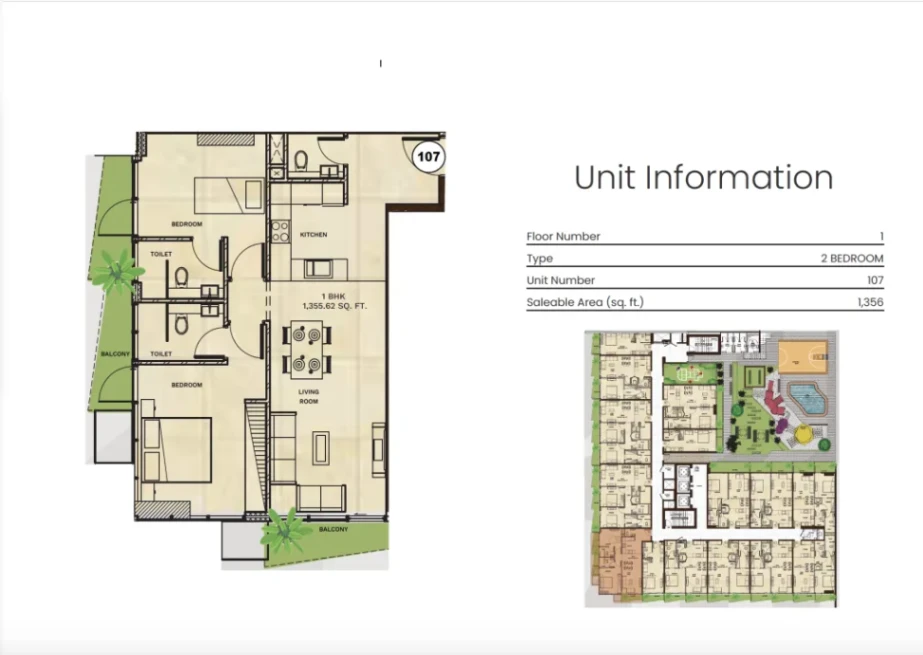Open the floor site plan thumbnail
The height and width of the screenshot is (655, 923).
[711, 468]
